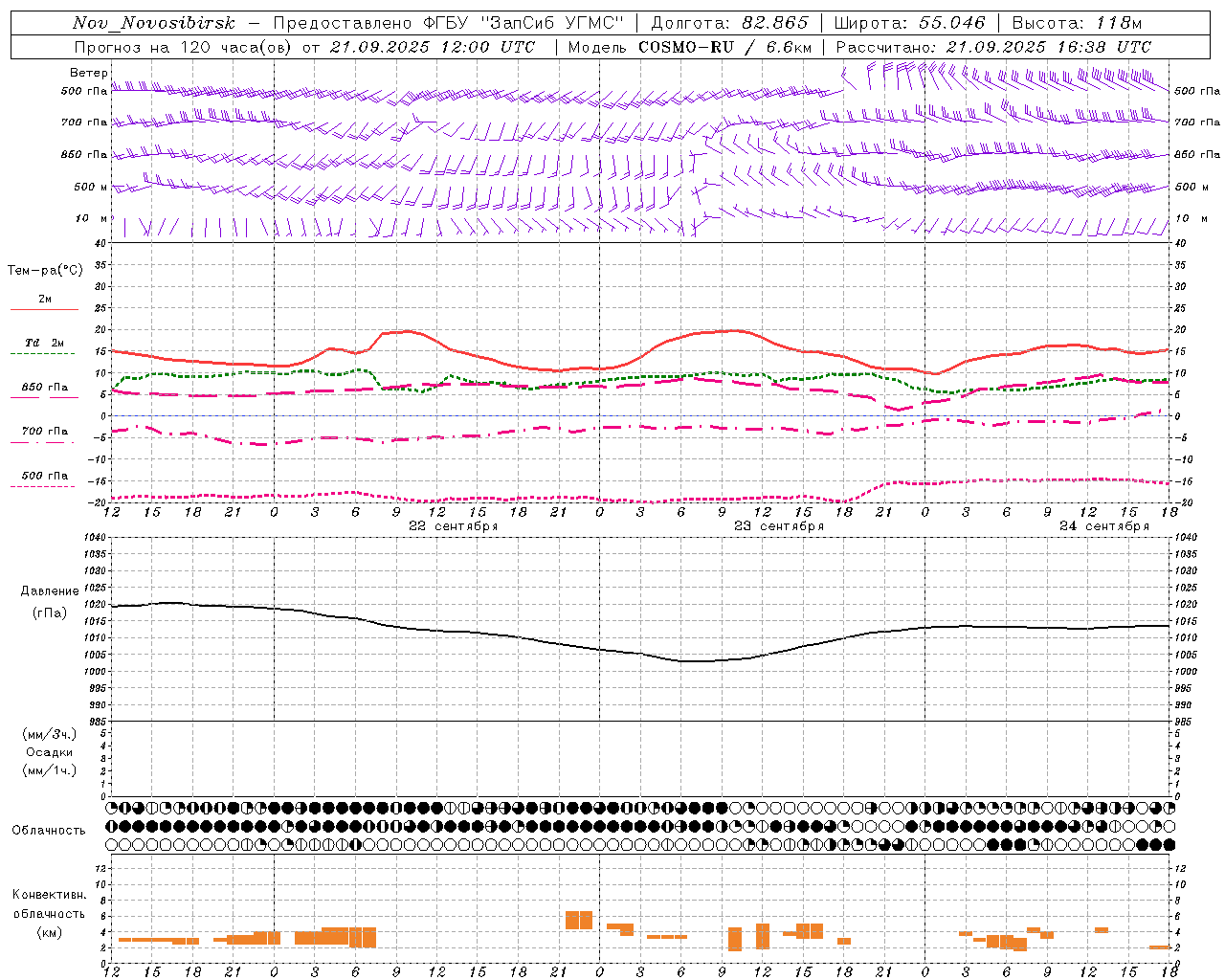Click the Nov_Novosibirsk station title
This screenshot has height=980, width=1225.
point(153,23)
